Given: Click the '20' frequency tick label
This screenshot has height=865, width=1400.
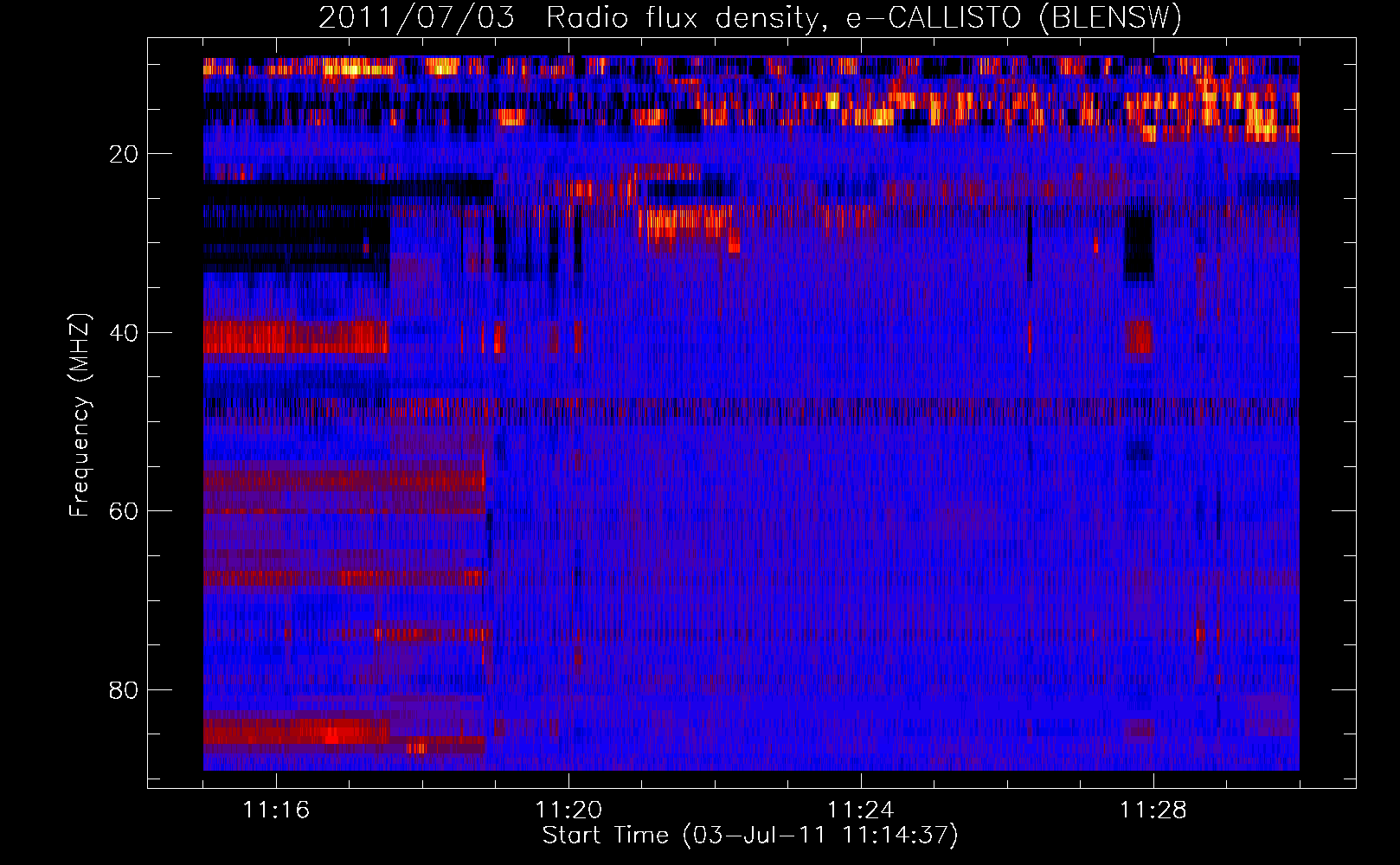Looking at the screenshot, I should tap(125, 154).
